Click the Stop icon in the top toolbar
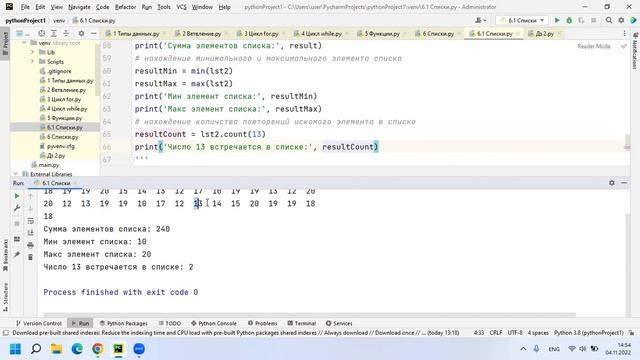 tap(594, 20)
